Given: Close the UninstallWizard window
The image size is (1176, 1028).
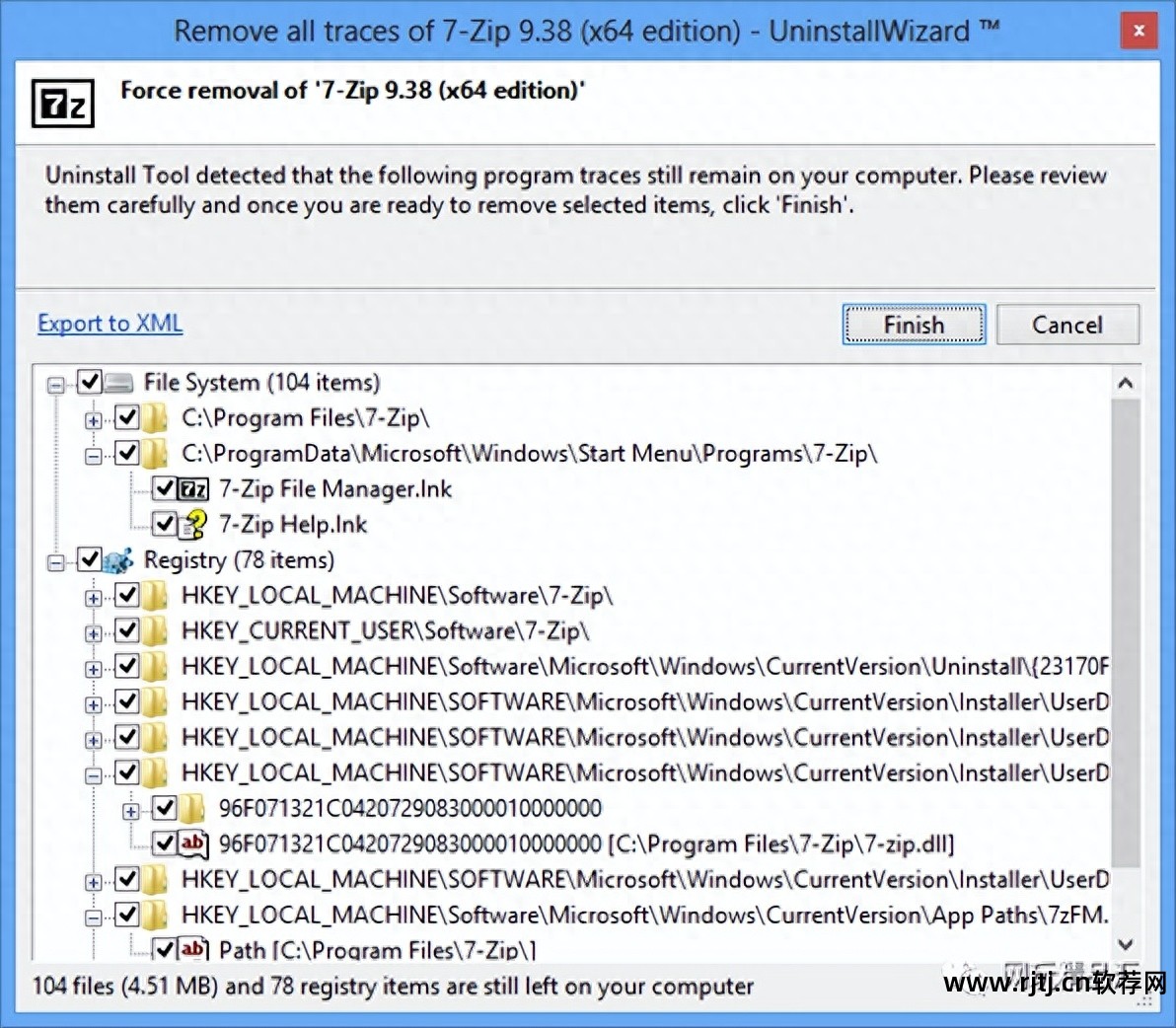Looking at the screenshot, I should tap(1139, 31).
